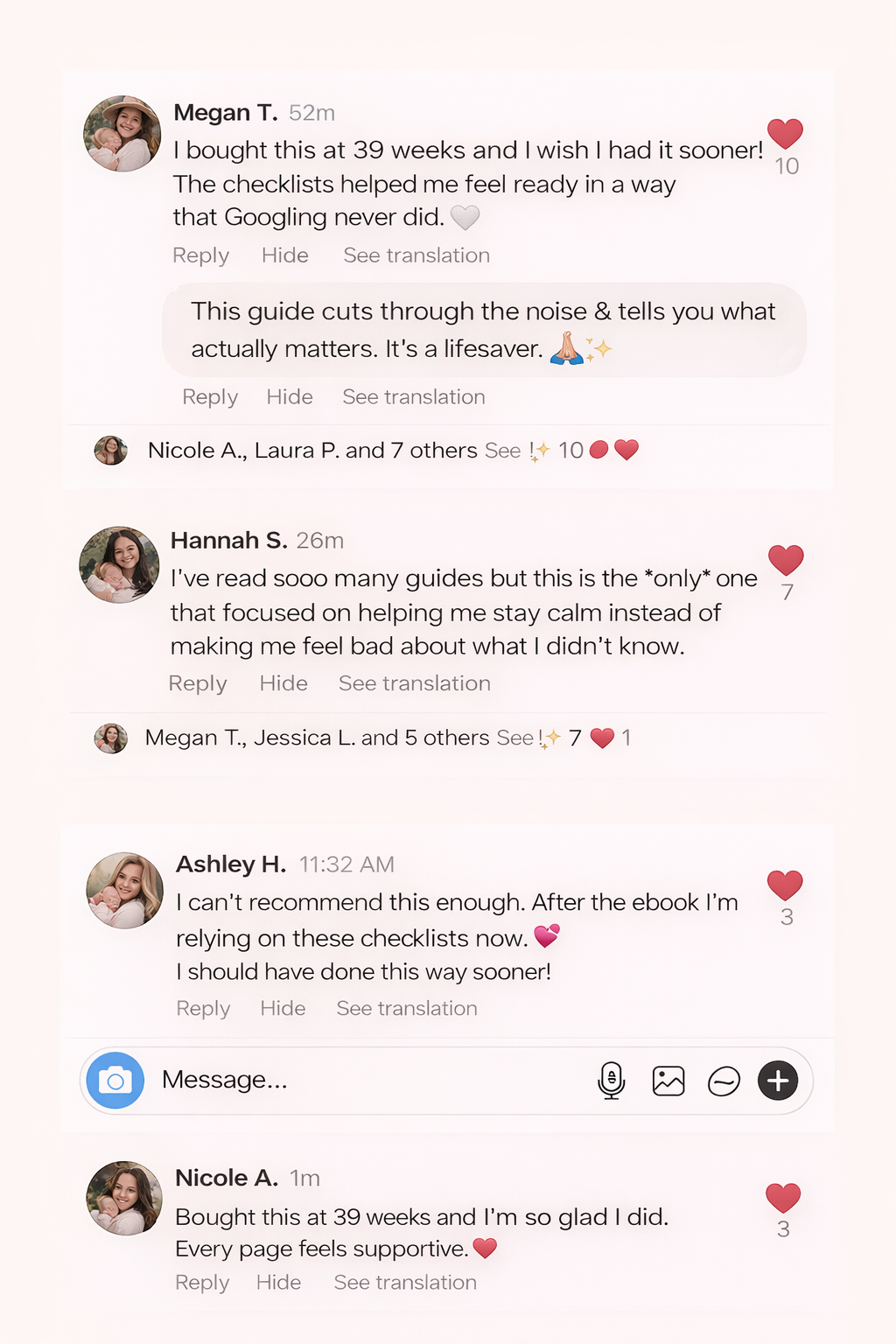See translation of the lifesaver reply
Screen dimensions: 896x1344
click(413, 397)
